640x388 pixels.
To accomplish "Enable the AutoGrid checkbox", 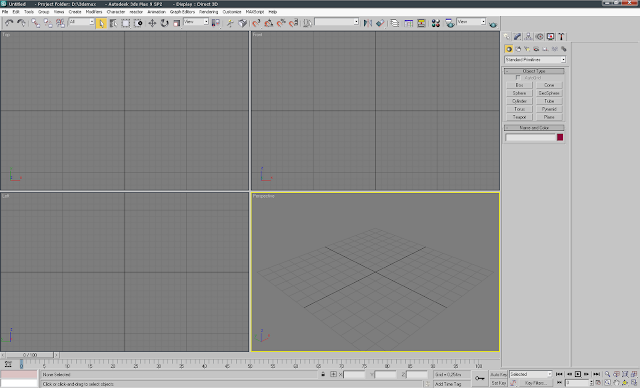I will [x=518, y=78].
